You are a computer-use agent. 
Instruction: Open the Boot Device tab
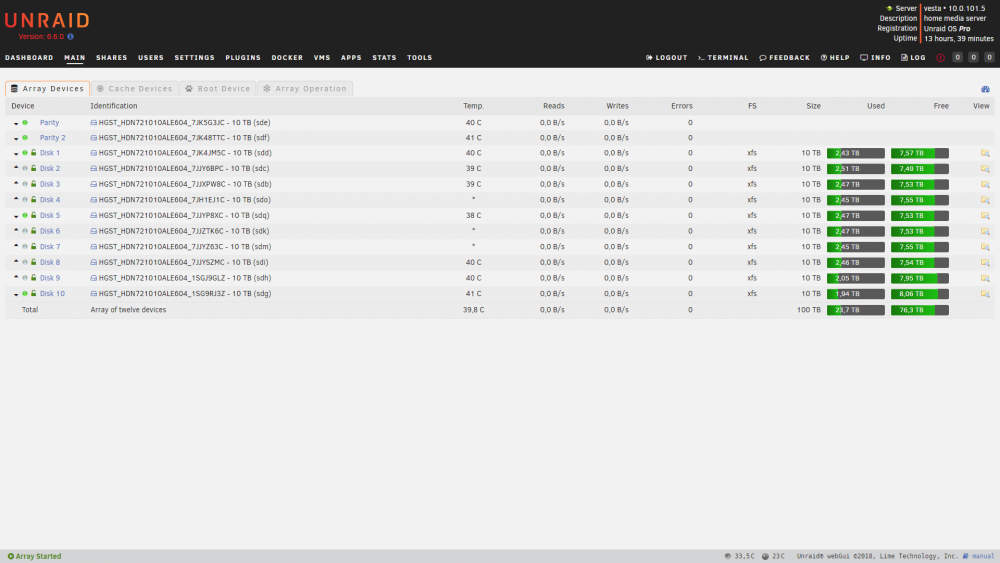tap(218, 89)
